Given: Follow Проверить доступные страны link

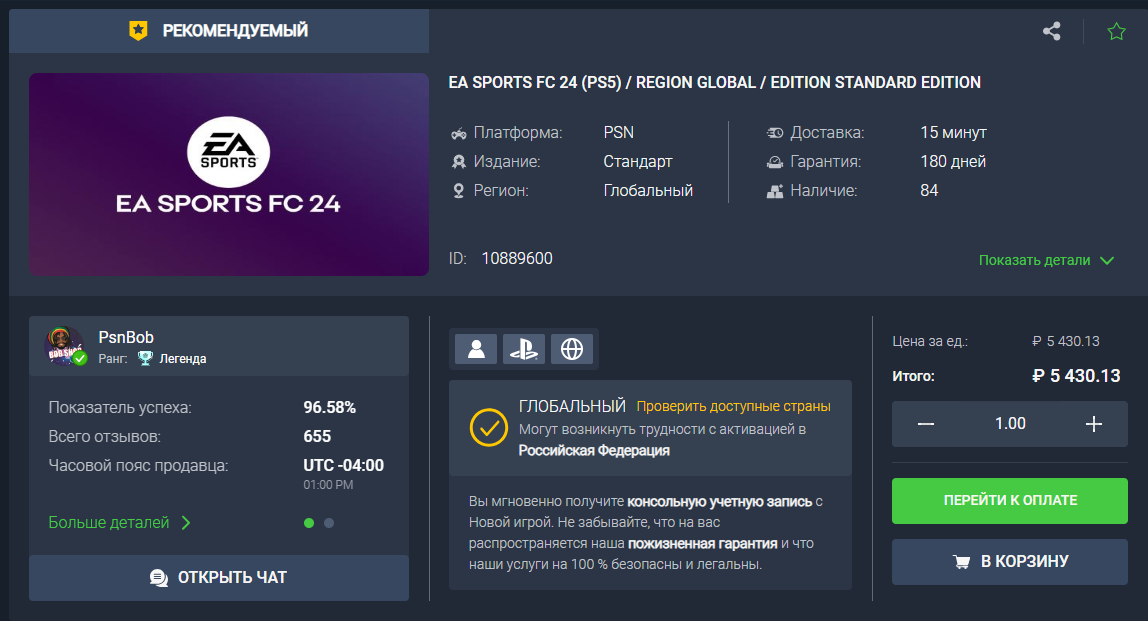Looking at the screenshot, I should click(733, 406).
